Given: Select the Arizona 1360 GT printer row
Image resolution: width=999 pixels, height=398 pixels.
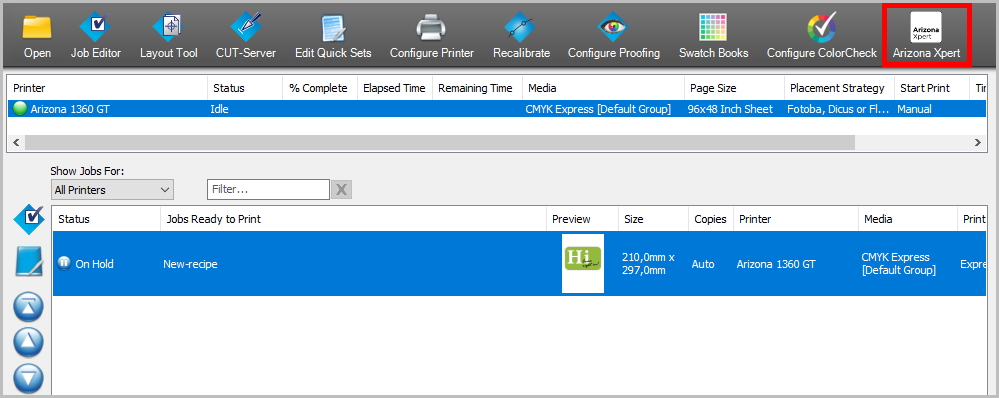Looking at the screenshot, I should (494, 109).
